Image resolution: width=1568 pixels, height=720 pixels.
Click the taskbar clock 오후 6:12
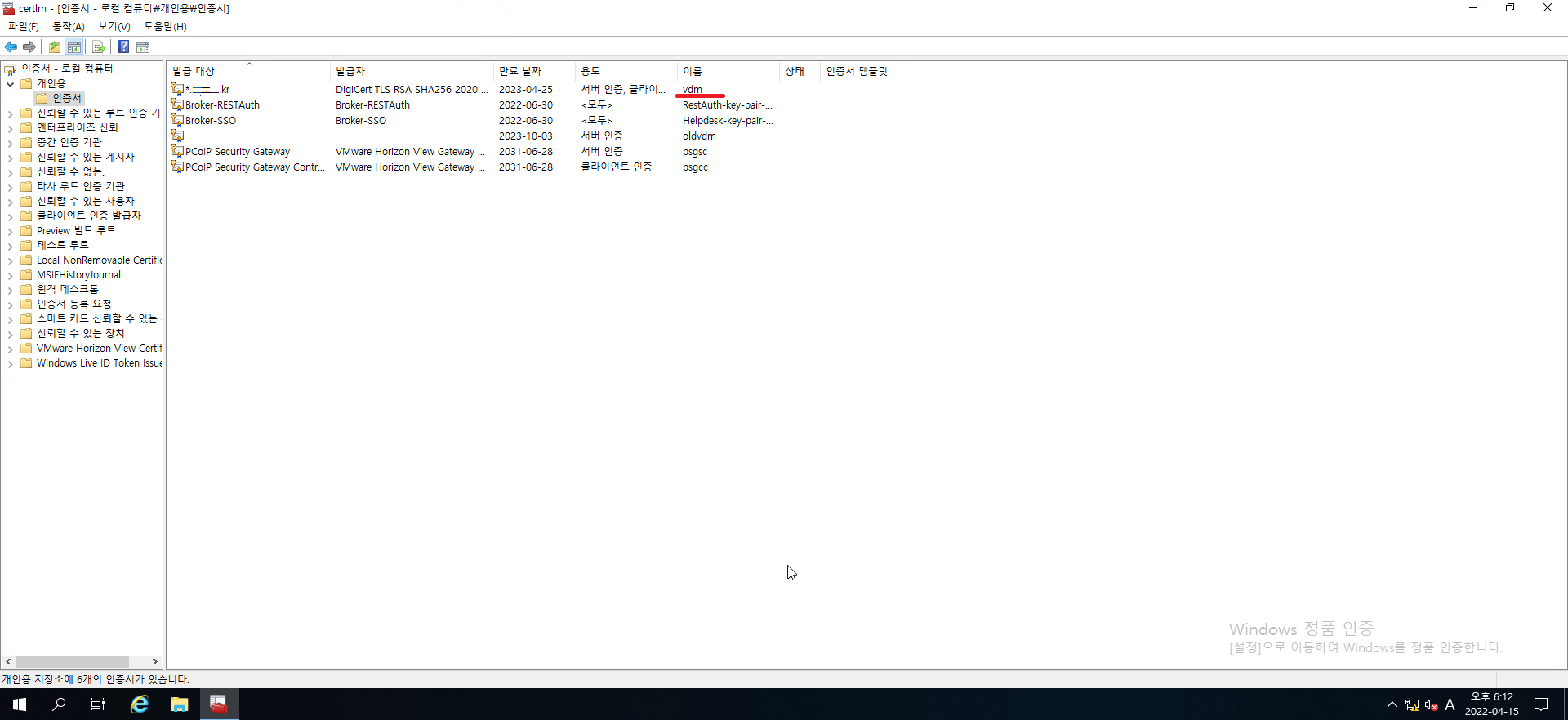point(1491,696)
